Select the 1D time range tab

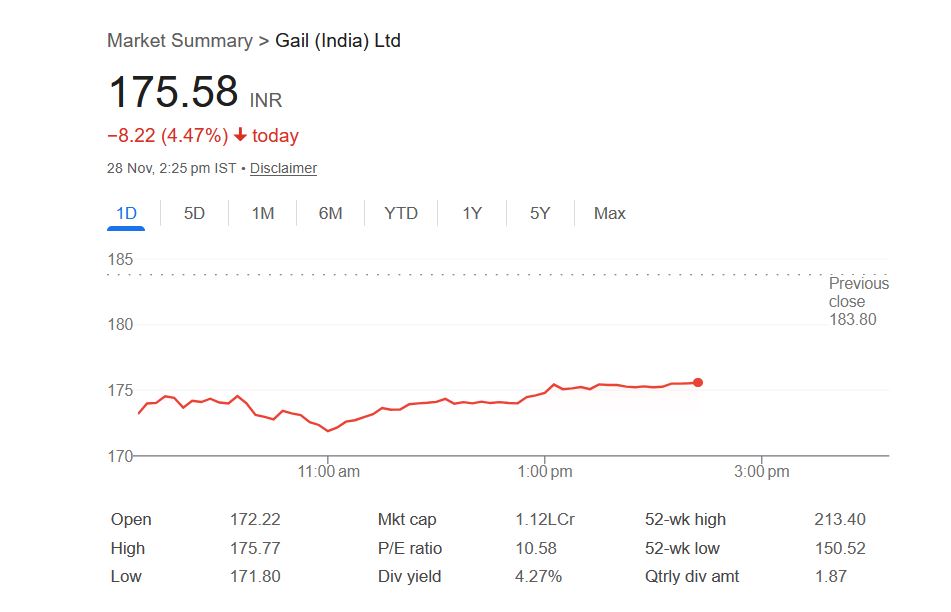coord(126,213)
